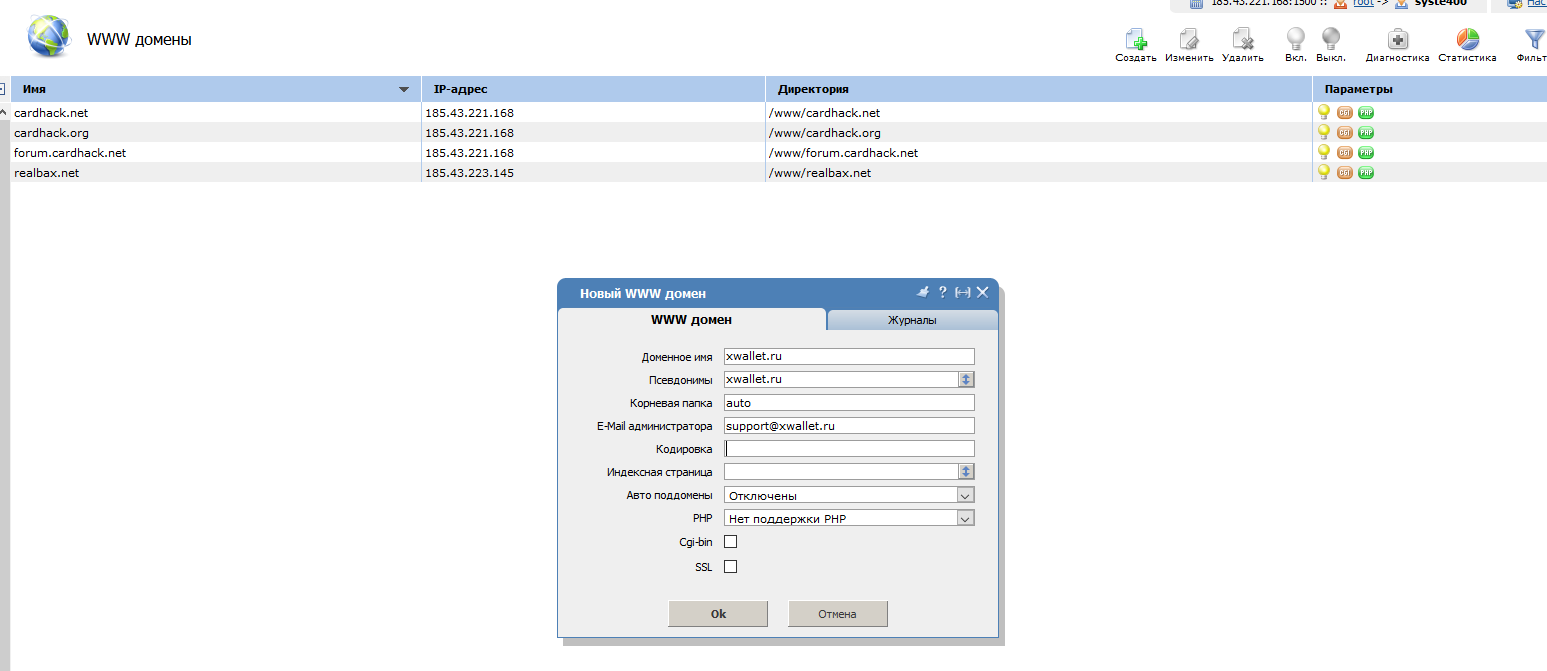
Task: Click the CGI icon in cardhack.org row
Action: click(1345, 133)
